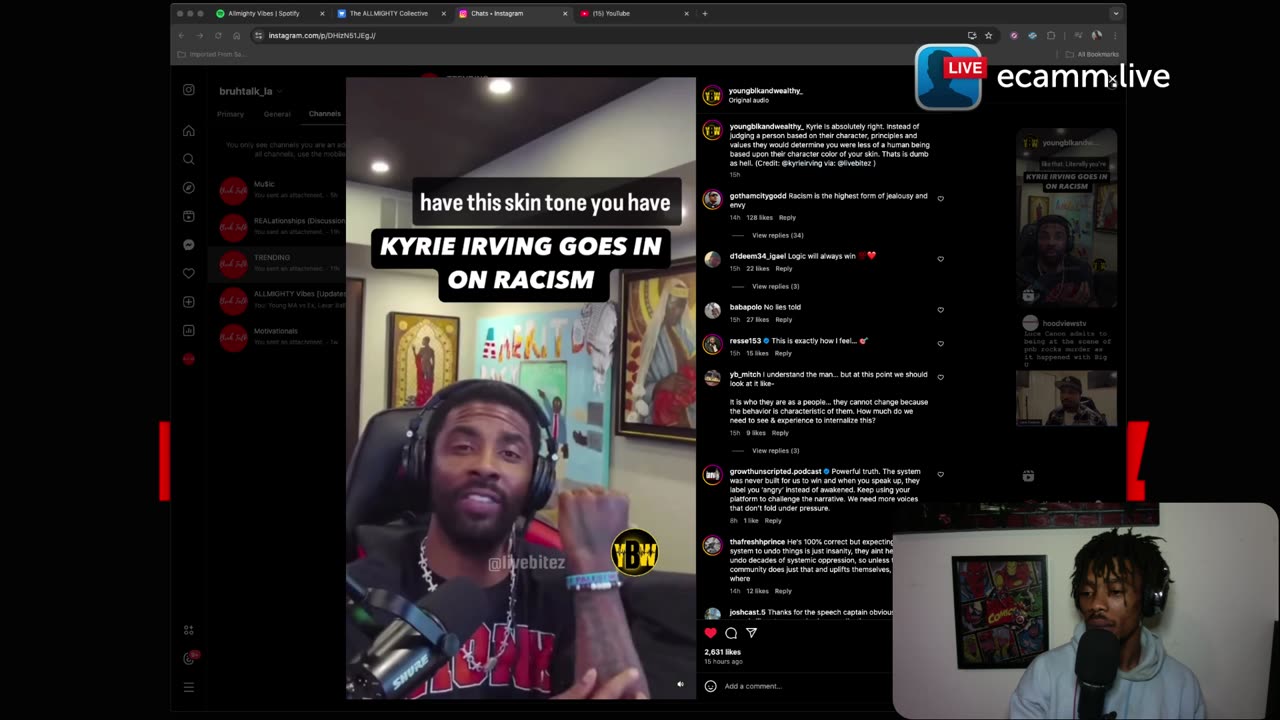Screen dimensions: 1280x720
Task: Like babapolo's comment heart
Action: click(x=941, y=310)
